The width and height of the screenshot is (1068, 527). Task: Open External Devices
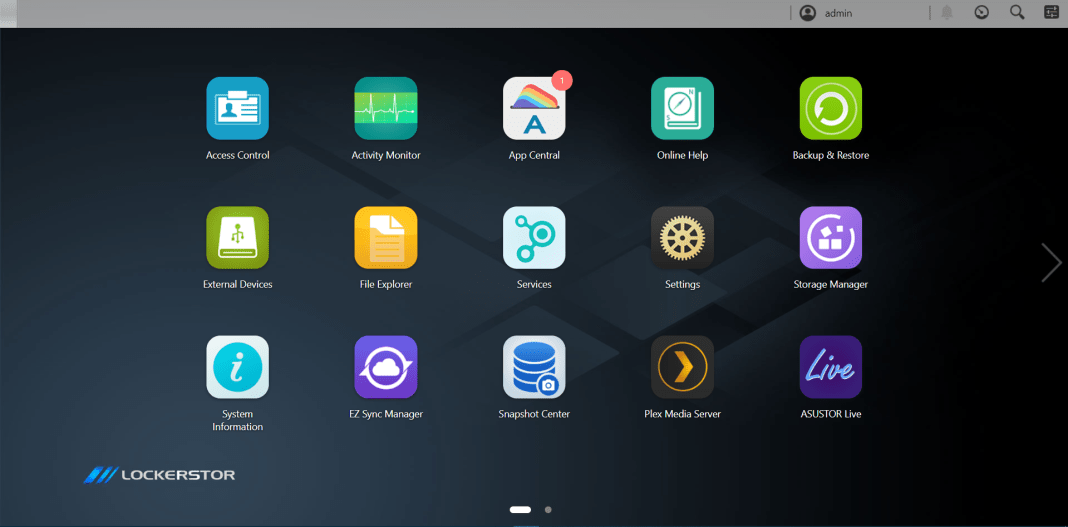coord(238,238)
